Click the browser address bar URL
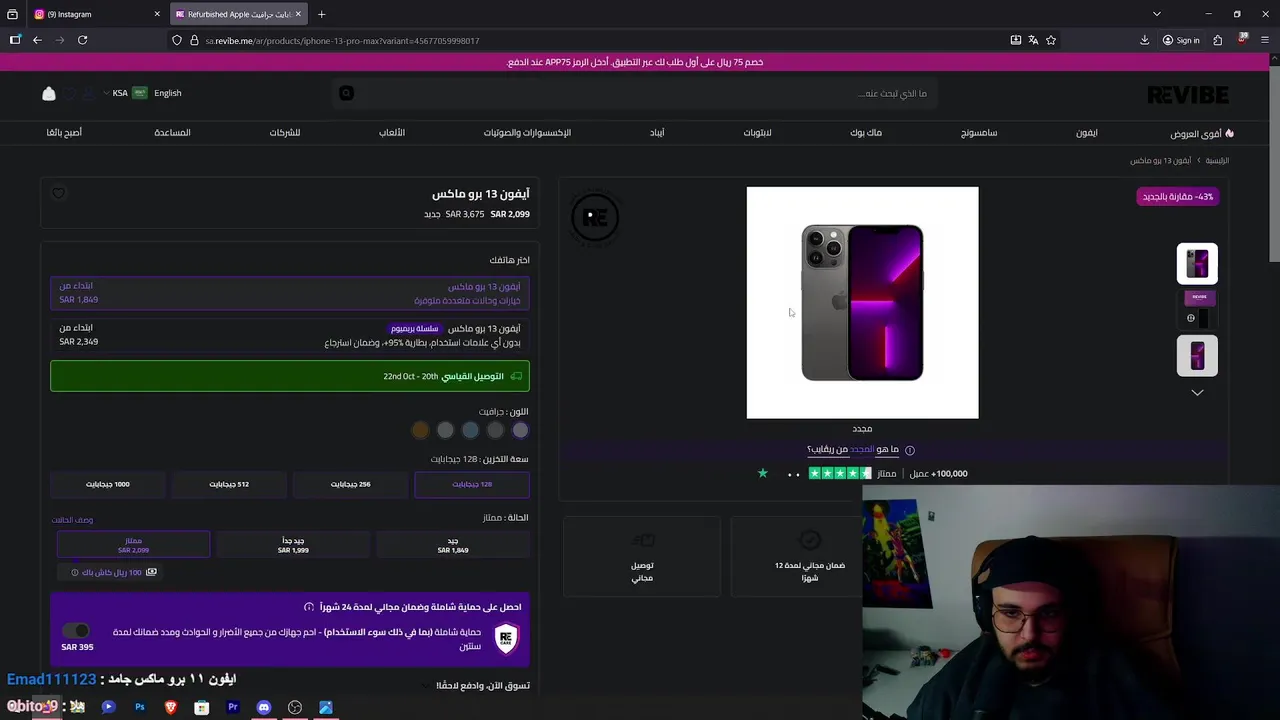This screenshot has width=1280, height=720. point(342,41)
